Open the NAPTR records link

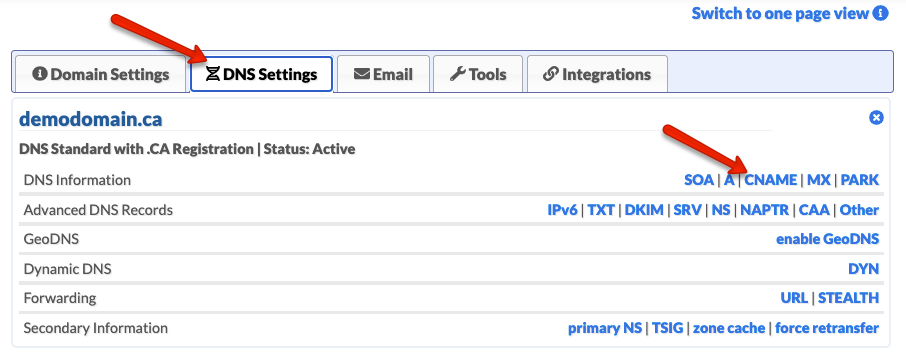click(x=764, y=210)
